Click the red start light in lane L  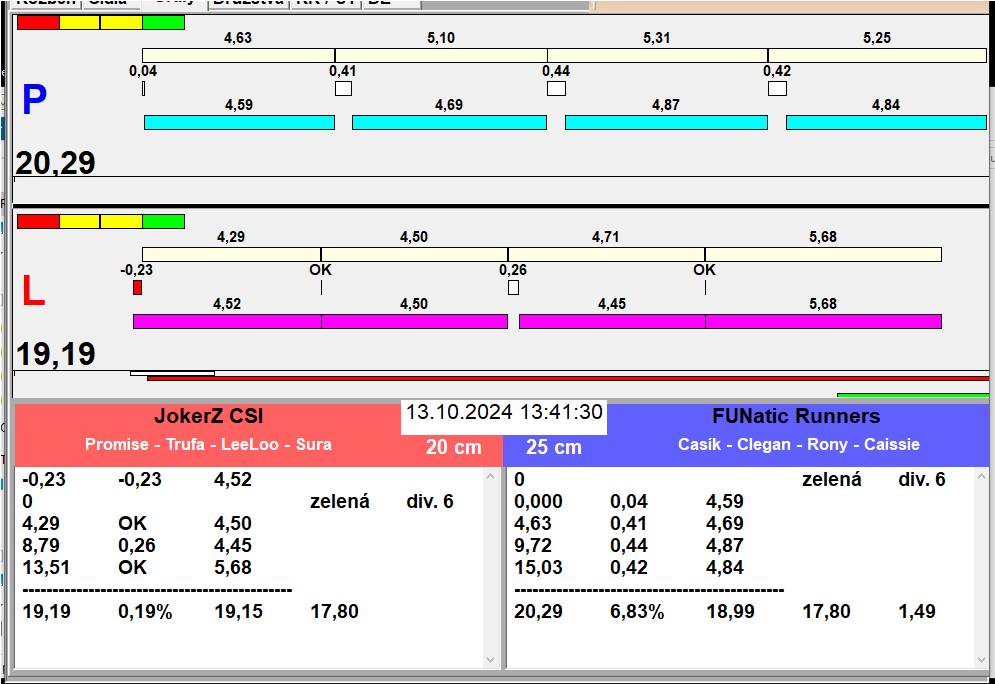(x=38, y=221)
